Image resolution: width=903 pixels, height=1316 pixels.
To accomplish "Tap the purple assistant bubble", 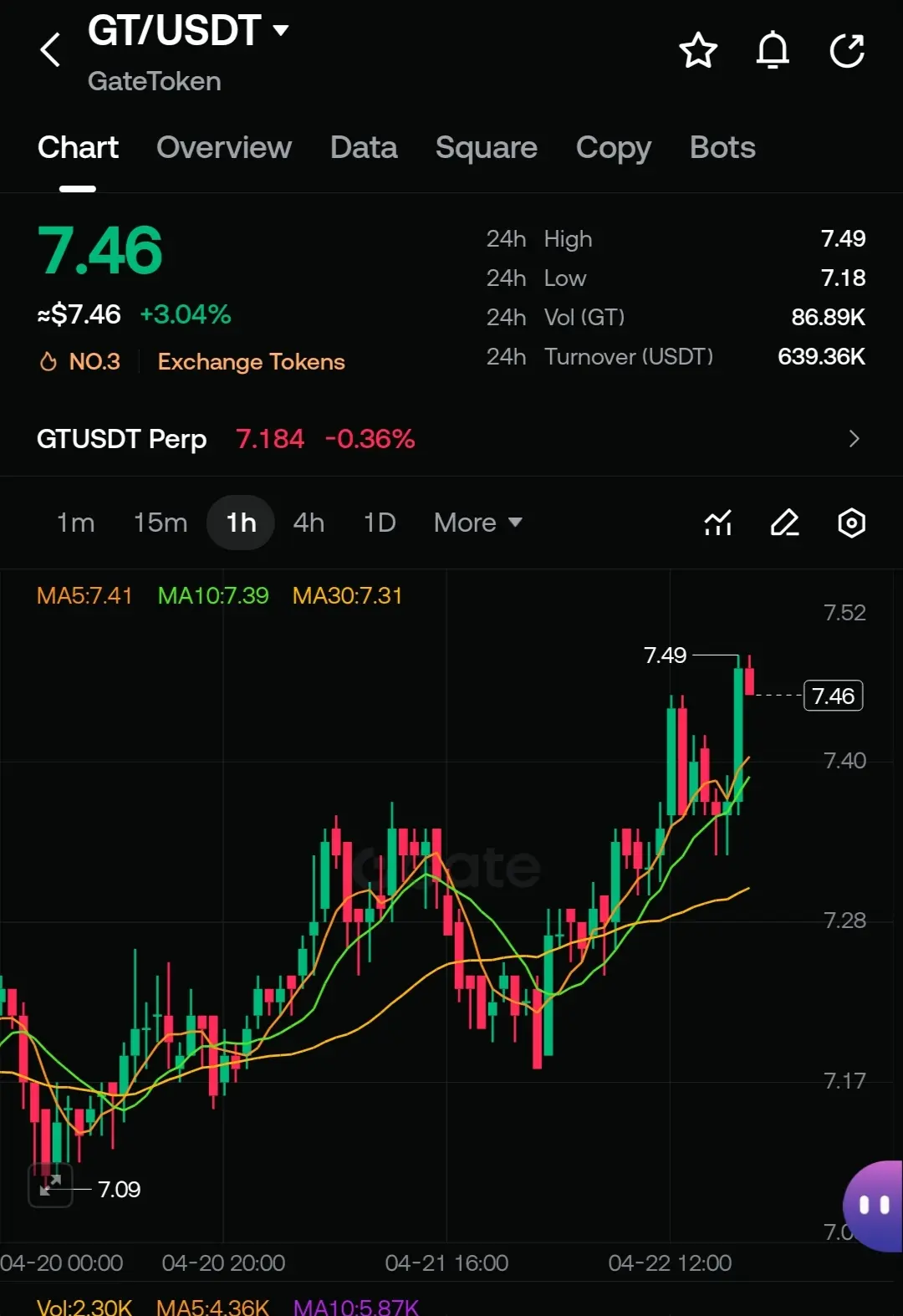I will [x=874, y=1206].
